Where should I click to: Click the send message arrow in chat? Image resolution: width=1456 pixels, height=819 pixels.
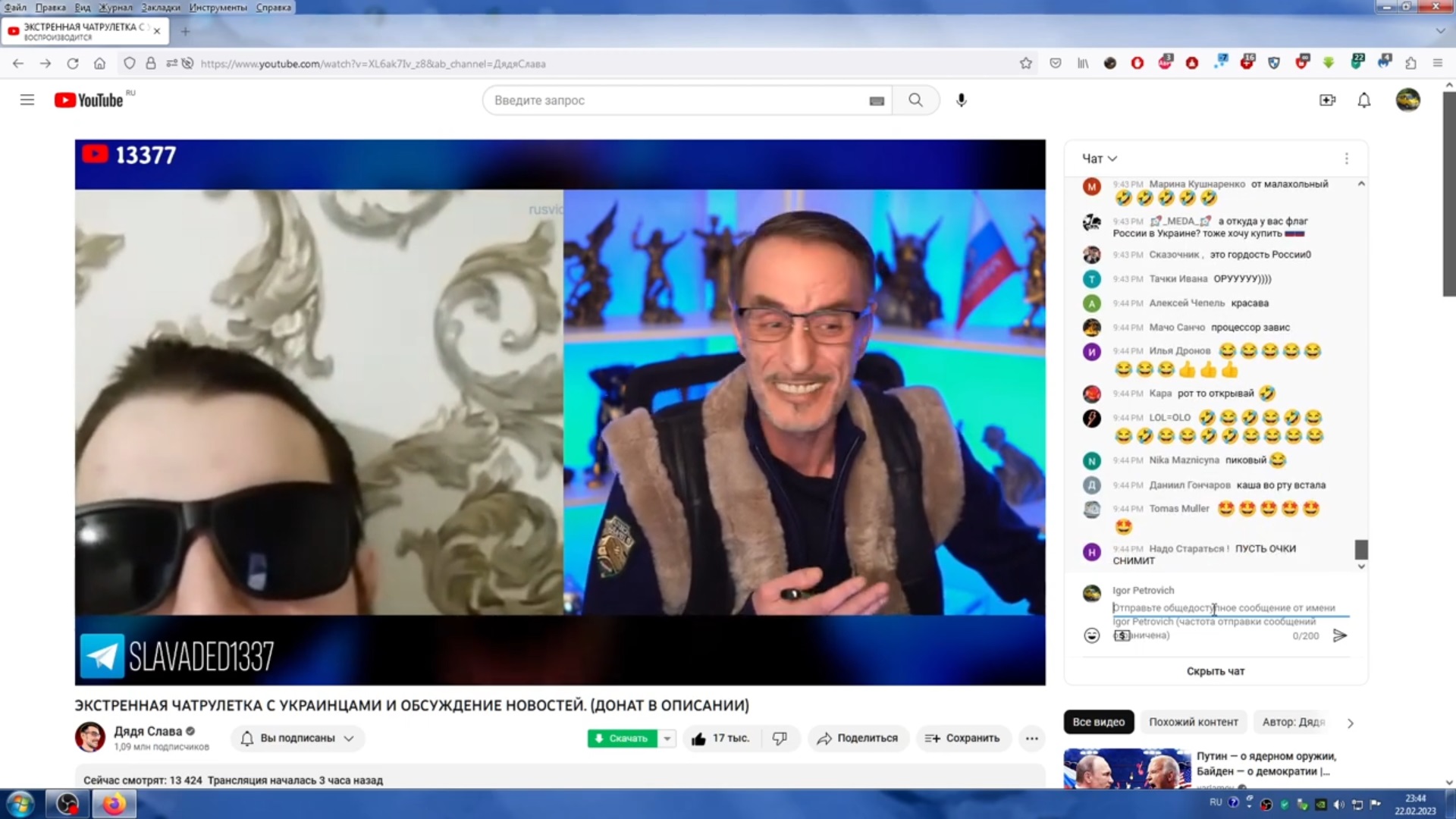(x=1340, y=635)
